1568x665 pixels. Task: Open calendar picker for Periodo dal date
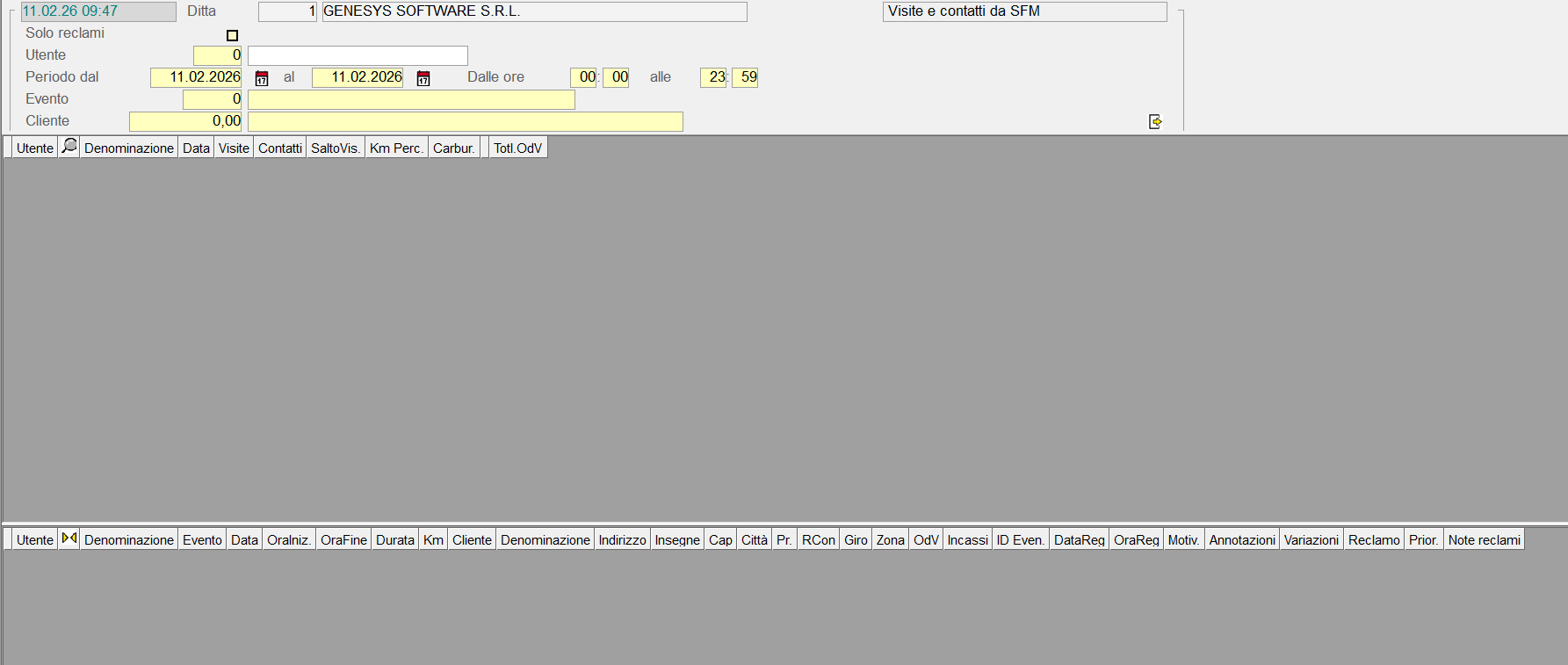click(x=262, y=78)
